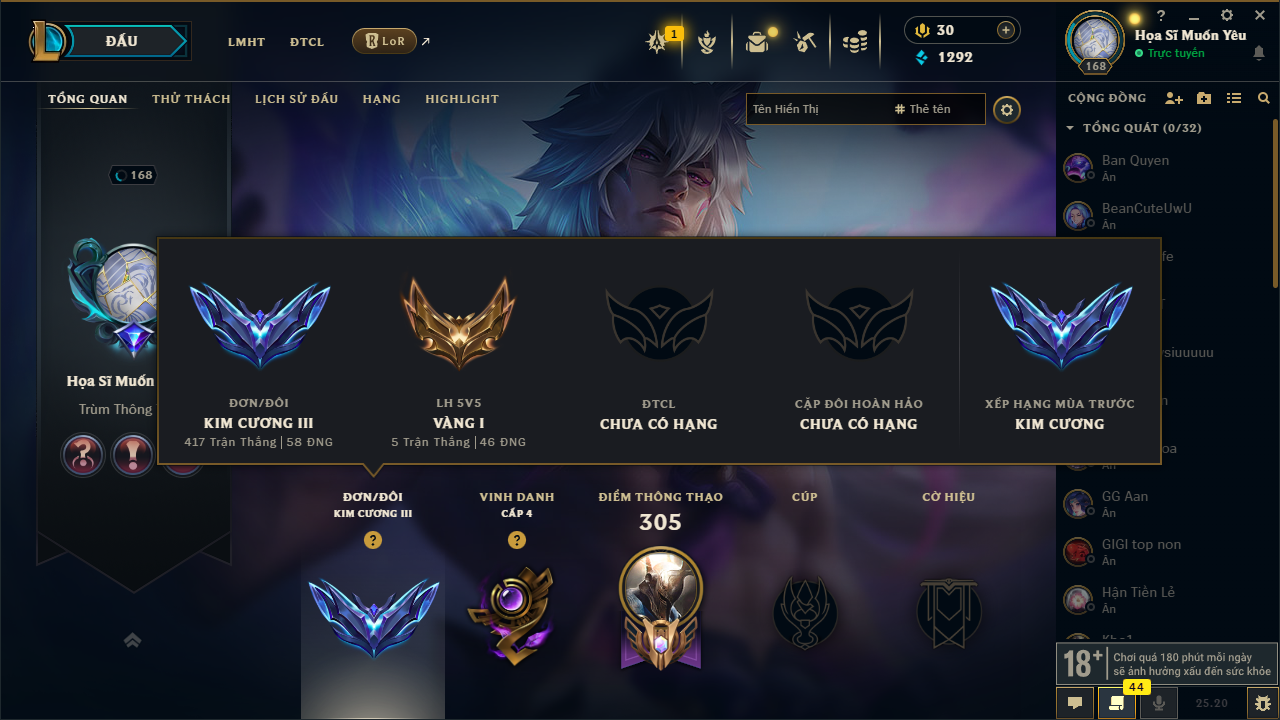Viewport: 1280px width, 720px height.
Task: Toggle the microphone mute button
Action: click(x=1158, y=703)
